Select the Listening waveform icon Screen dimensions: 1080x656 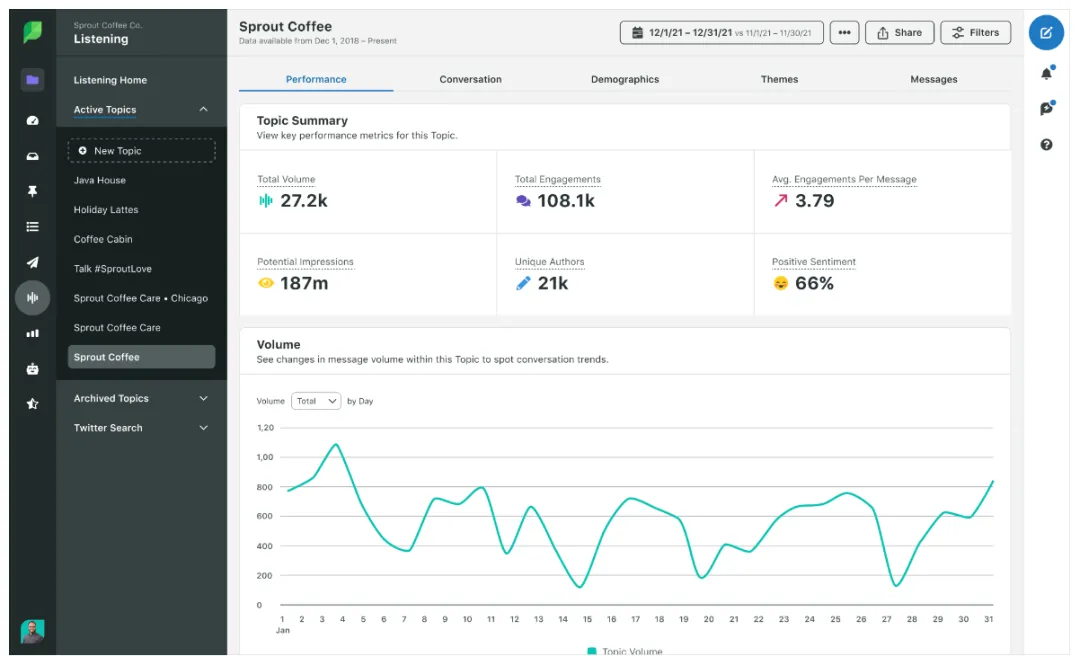coord(32,298)
